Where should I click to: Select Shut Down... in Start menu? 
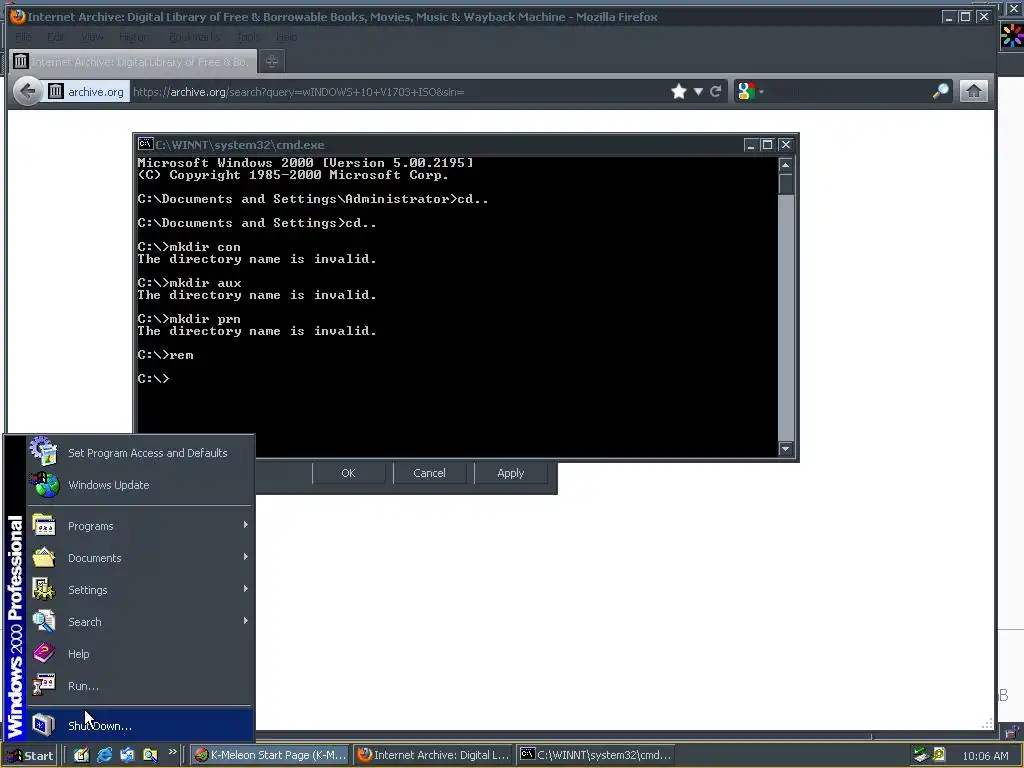pyautogui.click(x=140, y=726)
